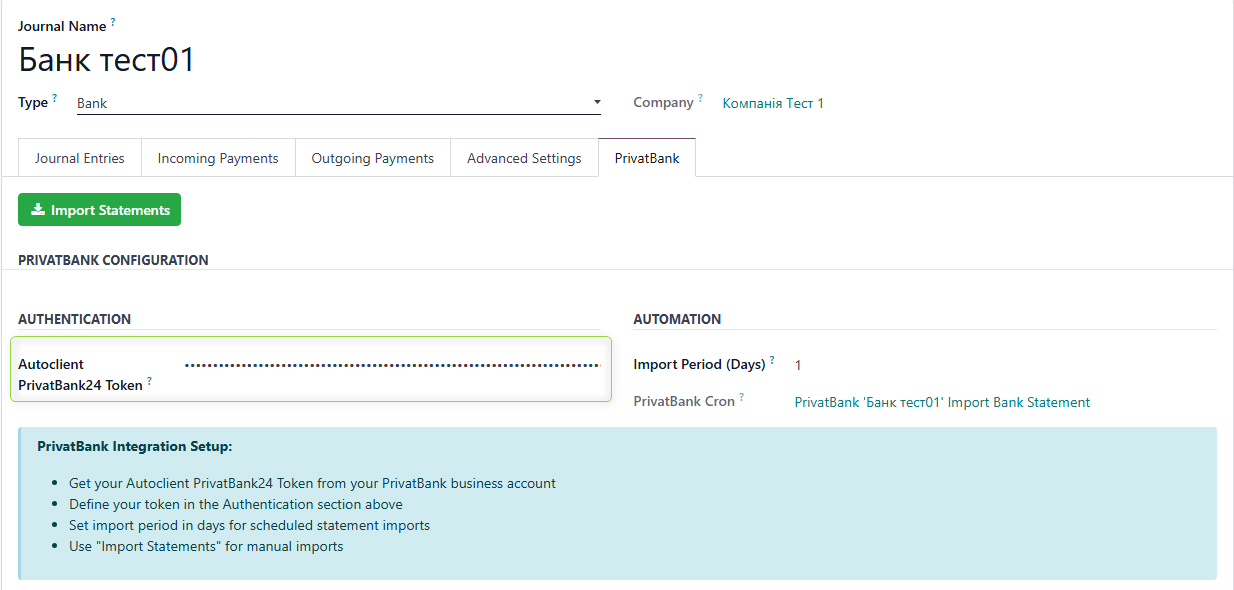The width and height of the screenshot is (1234, 590).
Task: Click the download icon on Import Statements button
Action: tap(37, 209)
